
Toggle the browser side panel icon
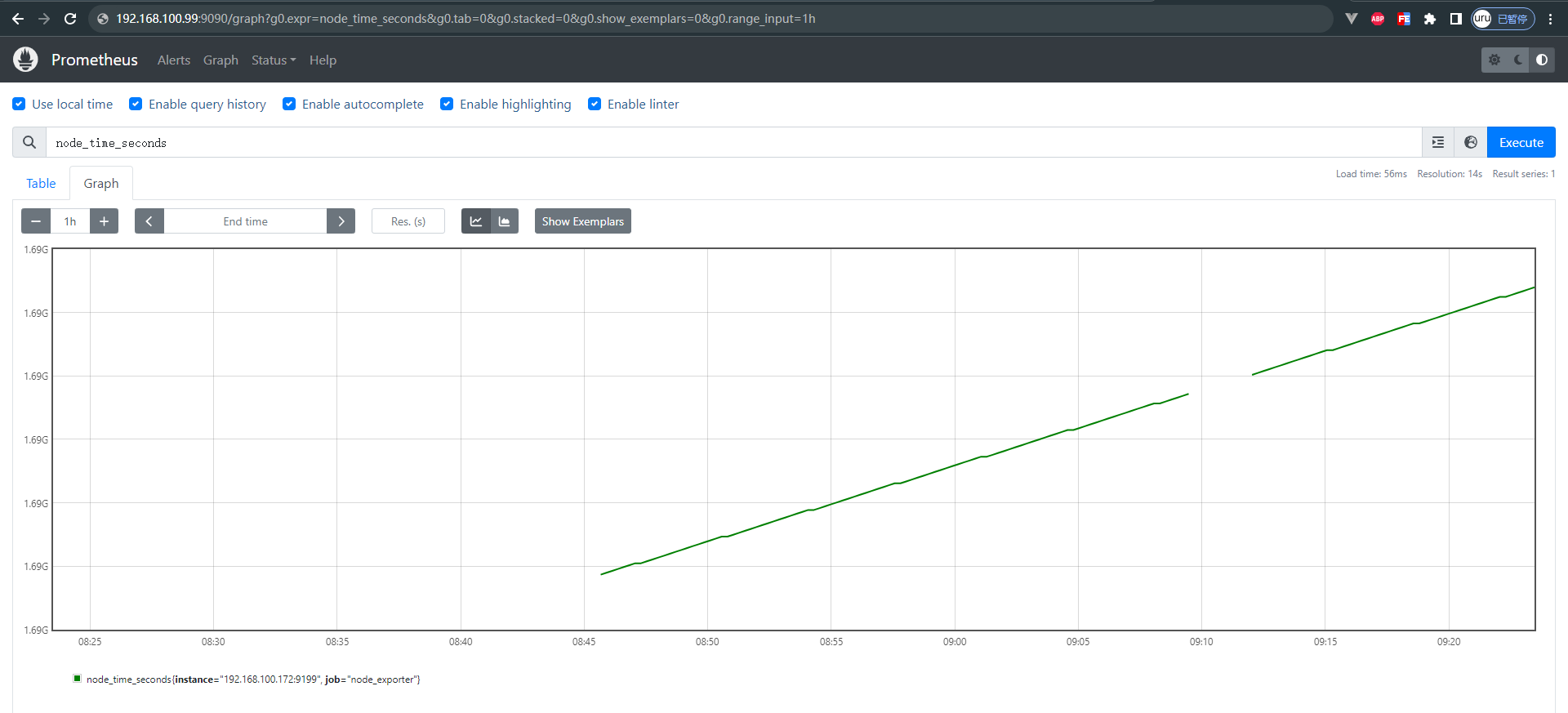pyautogui.click(x=1455, y=18)
